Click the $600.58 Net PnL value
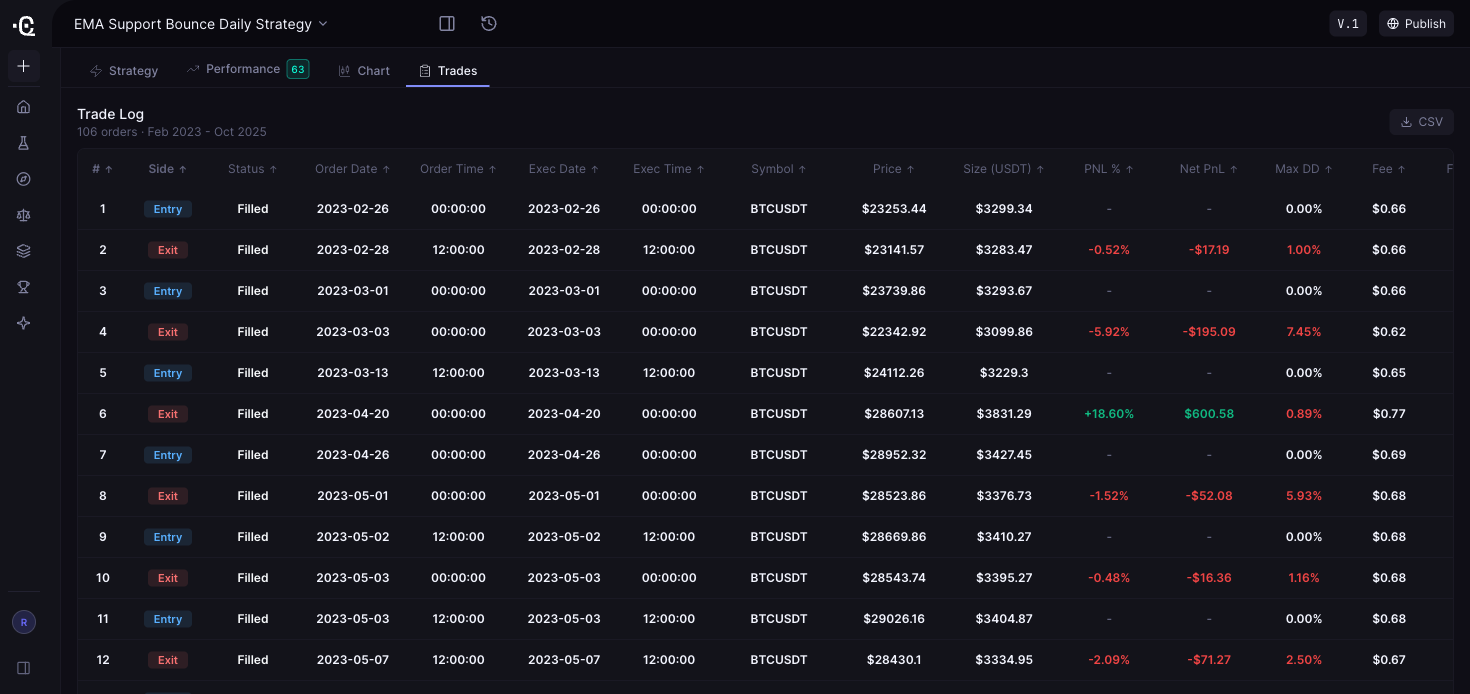 1209,414
